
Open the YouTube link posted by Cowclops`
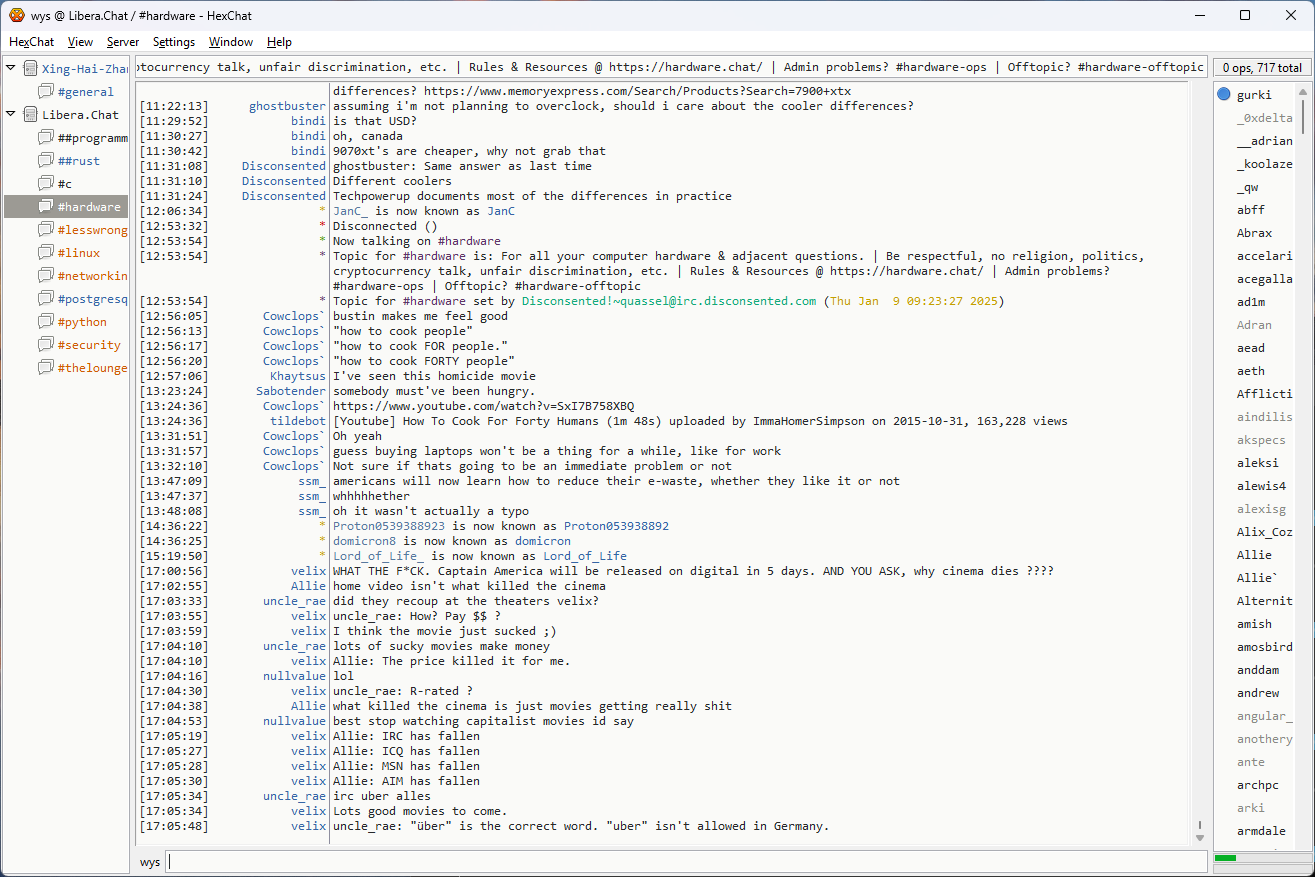tap(483, 406)
